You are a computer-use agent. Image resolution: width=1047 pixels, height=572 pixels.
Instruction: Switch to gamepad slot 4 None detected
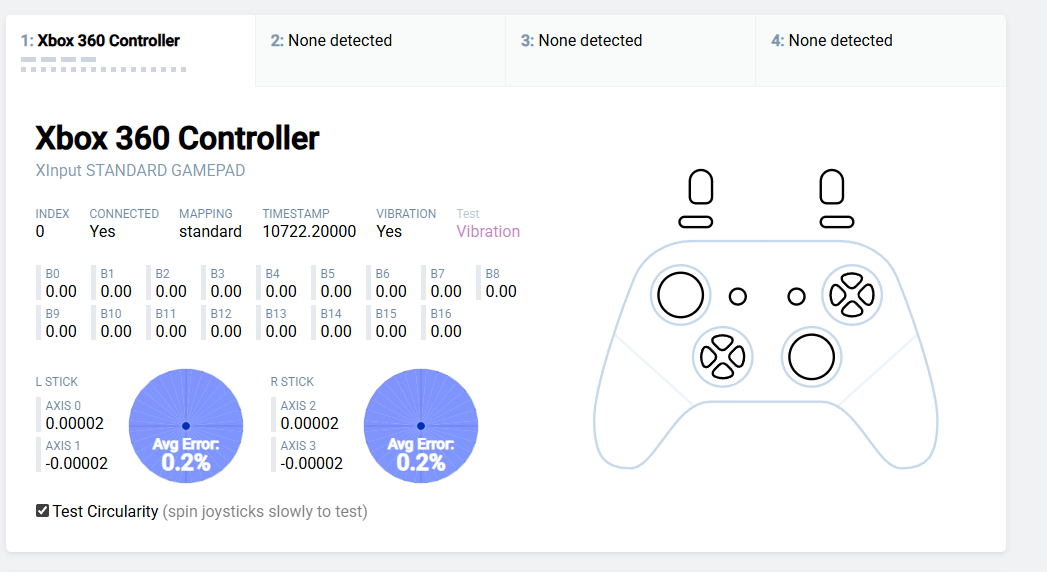(881, 51)
